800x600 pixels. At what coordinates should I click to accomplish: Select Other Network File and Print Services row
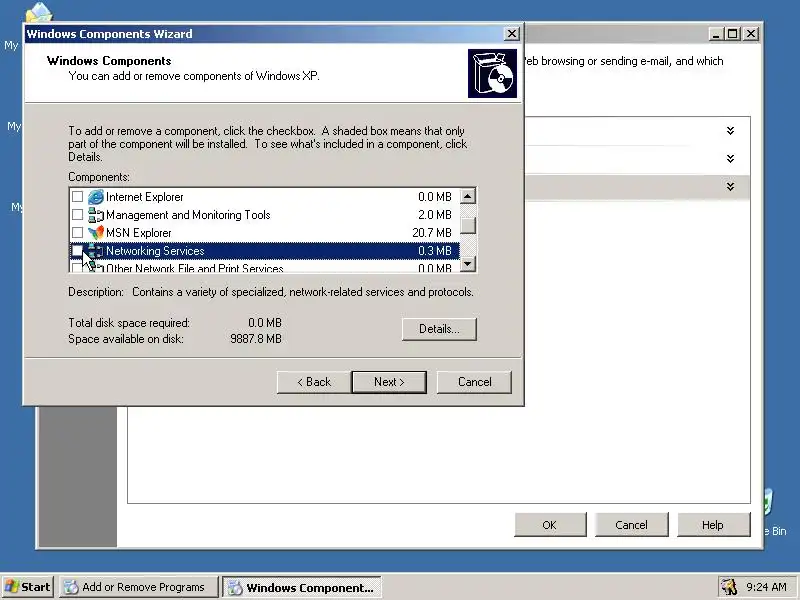click(264, 267)
